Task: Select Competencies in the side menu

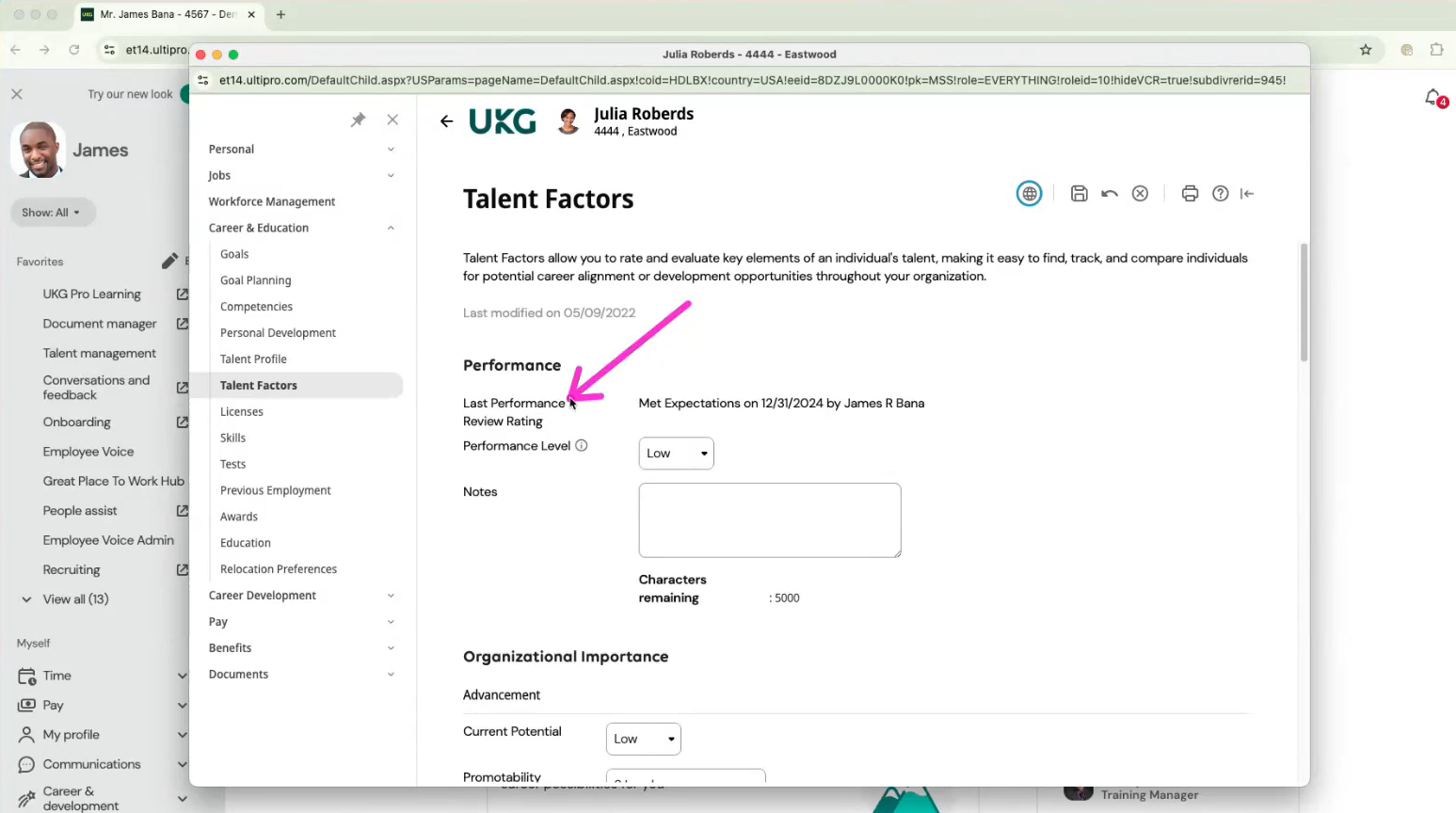Action: 256,307
